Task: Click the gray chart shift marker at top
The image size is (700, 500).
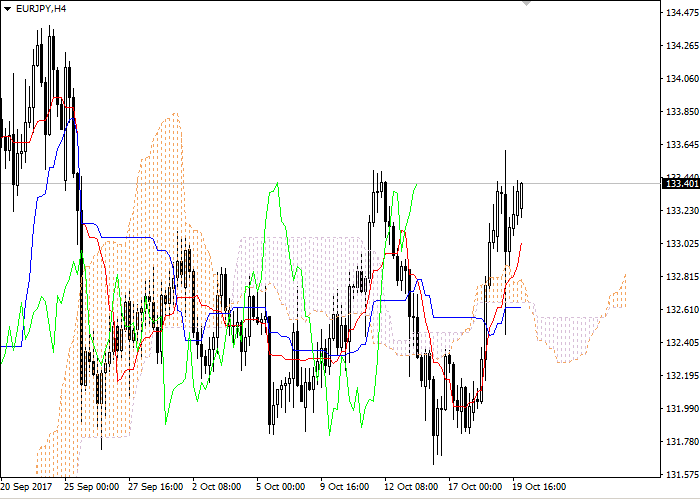Action: [x=526, y=3]
